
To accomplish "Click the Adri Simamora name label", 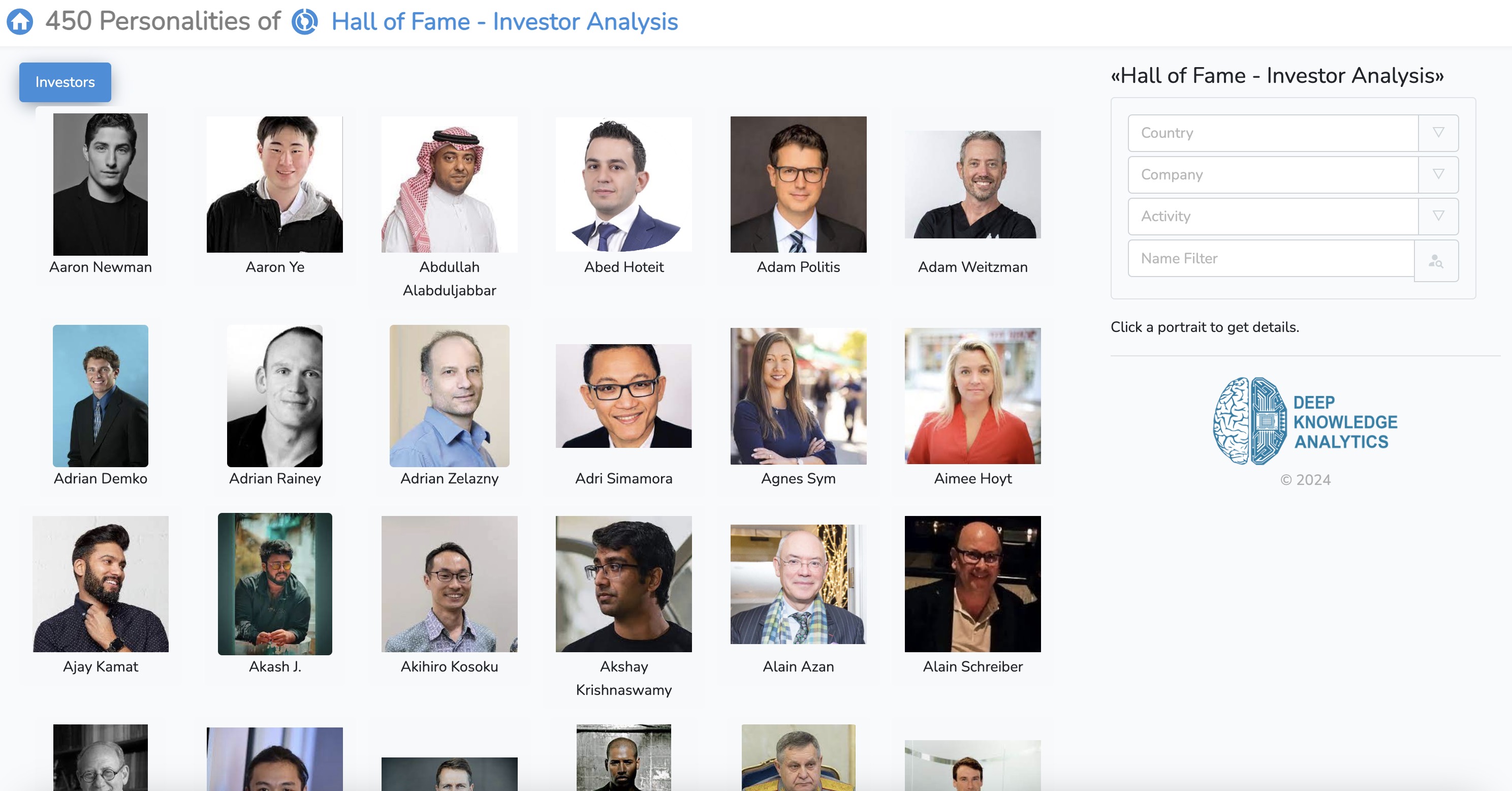I will [623, 478].
